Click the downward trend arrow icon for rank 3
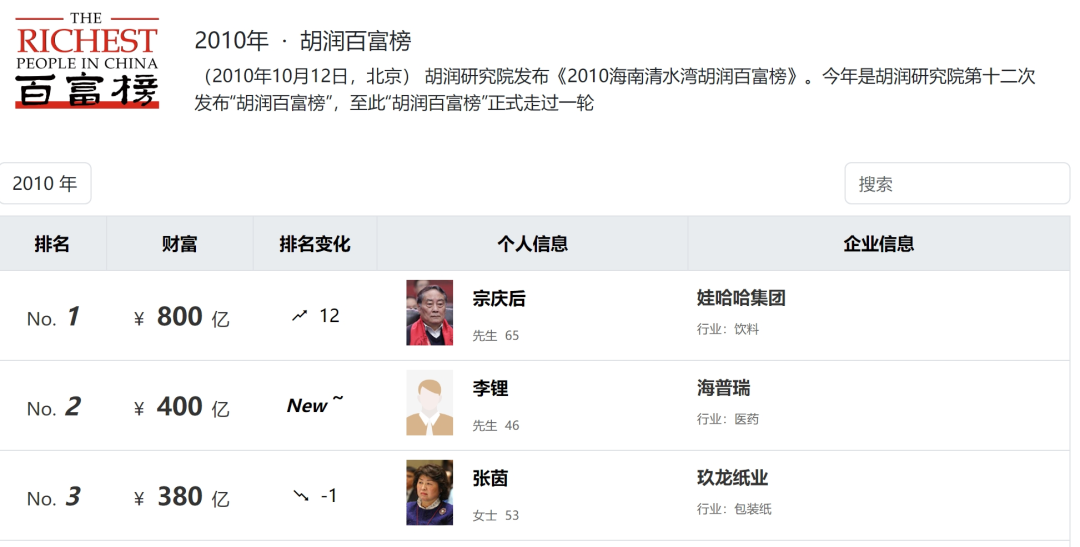The height and width of the screenshot is (547, 1080). 300,496
